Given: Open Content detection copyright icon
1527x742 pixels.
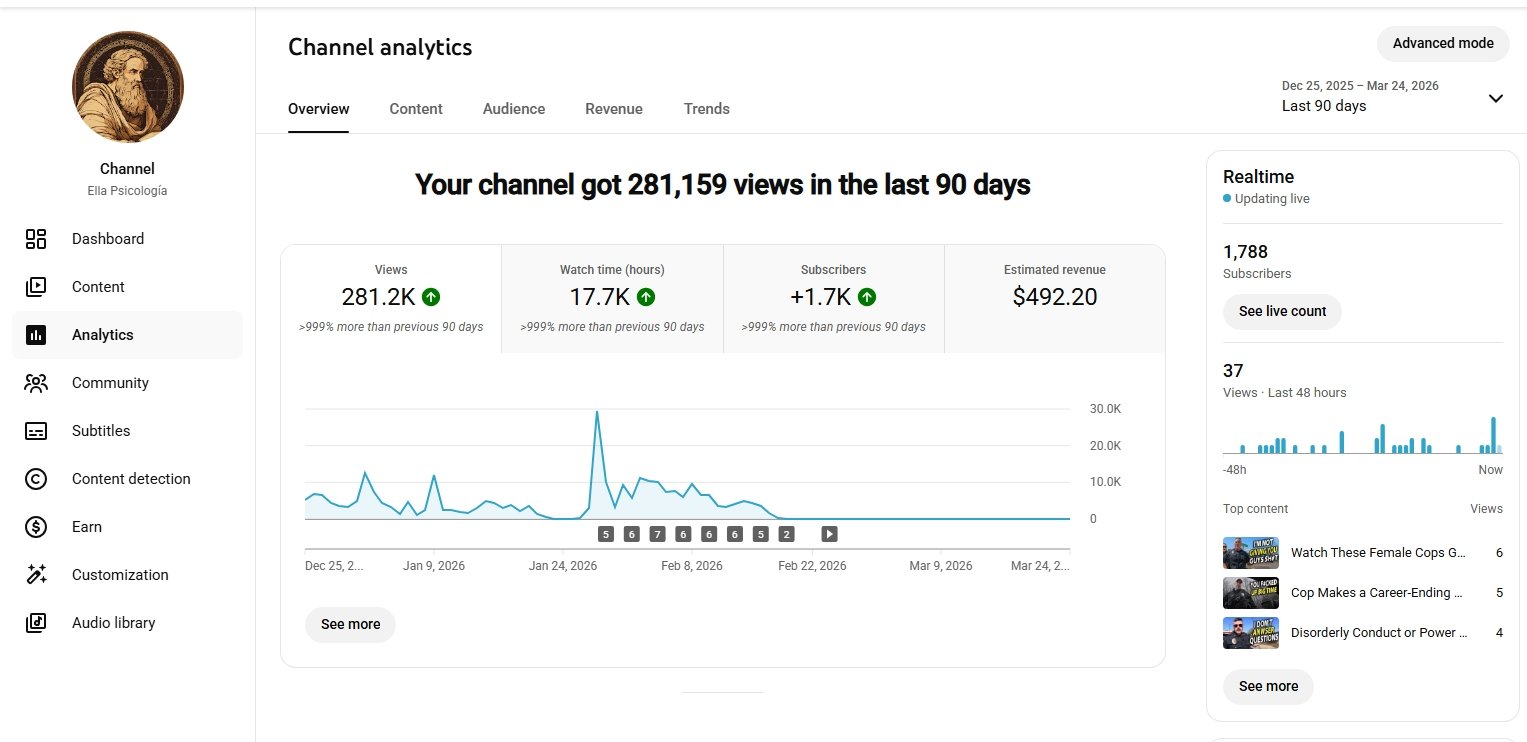Looking at the screenshot, I should (36, 479).
